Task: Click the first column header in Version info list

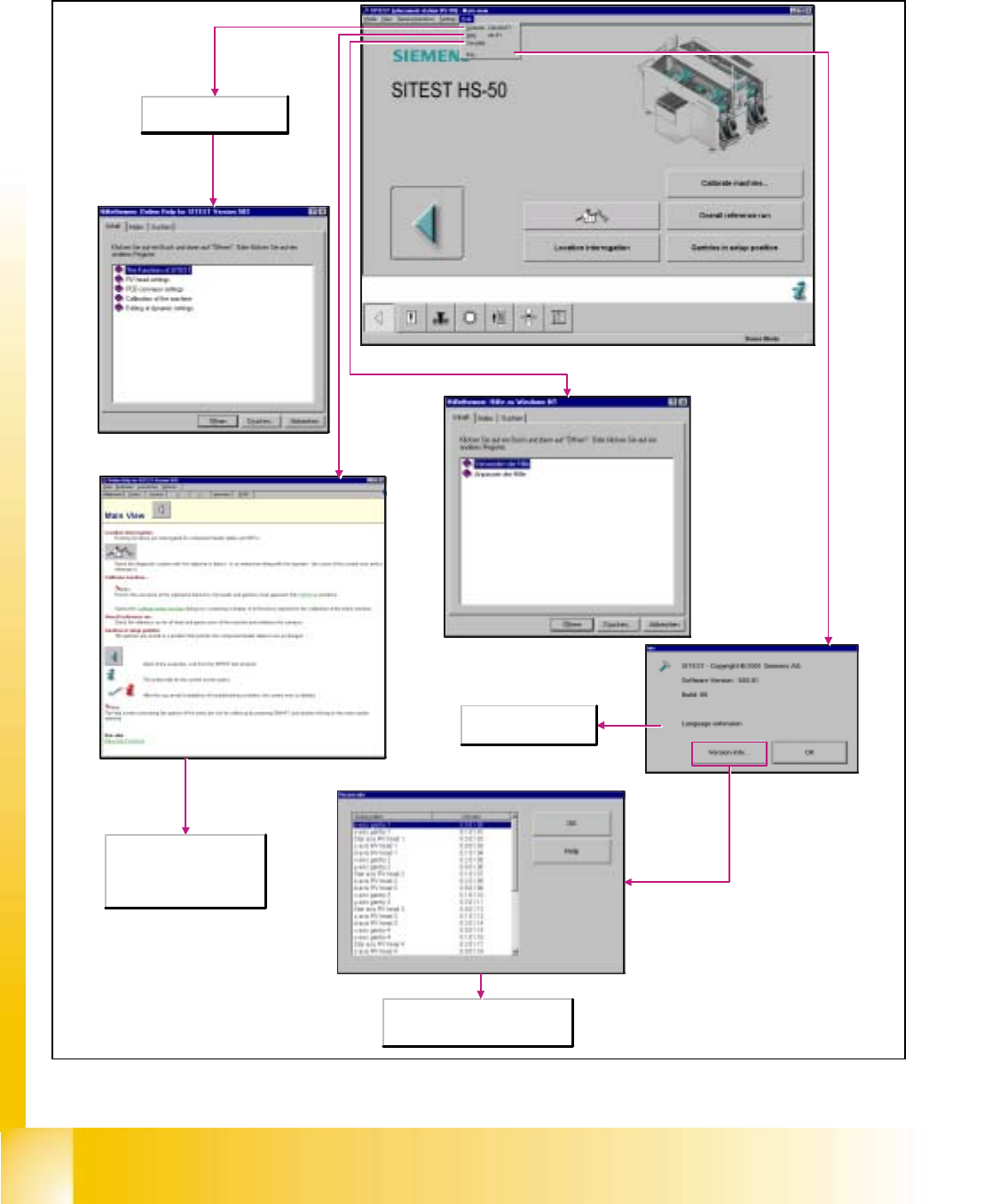Action: 391,815
